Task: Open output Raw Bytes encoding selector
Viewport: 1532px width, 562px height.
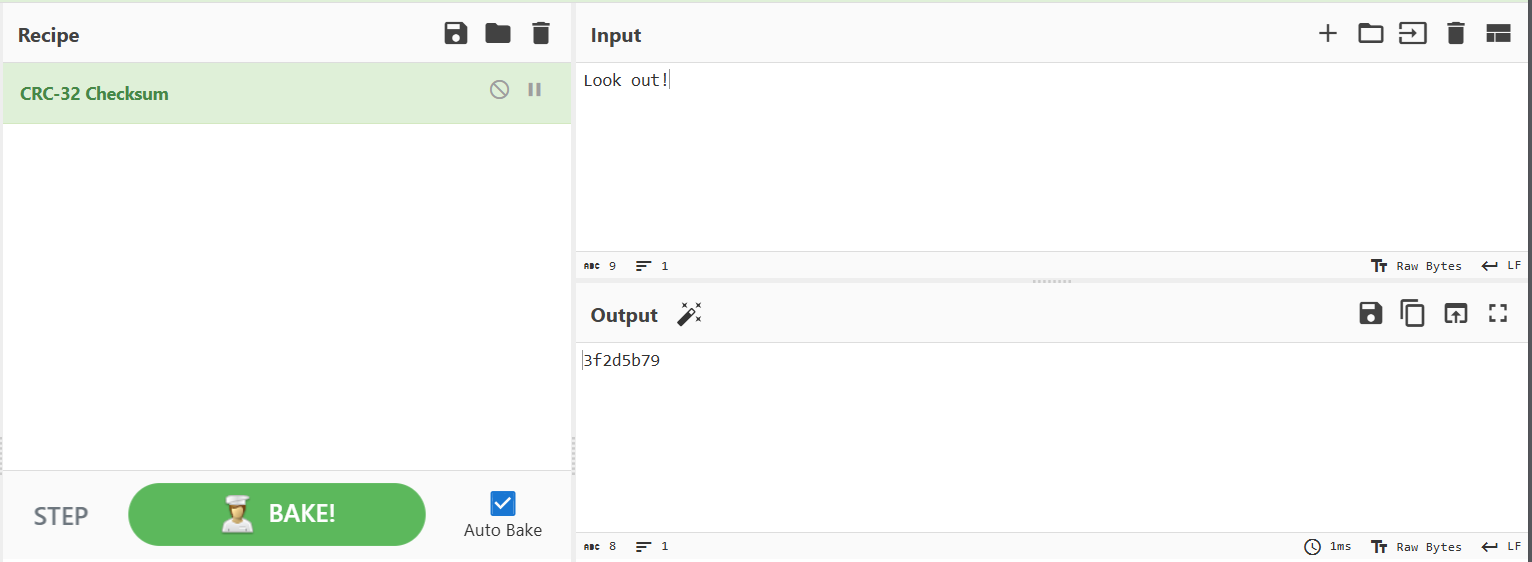Action: [1416, 547]
